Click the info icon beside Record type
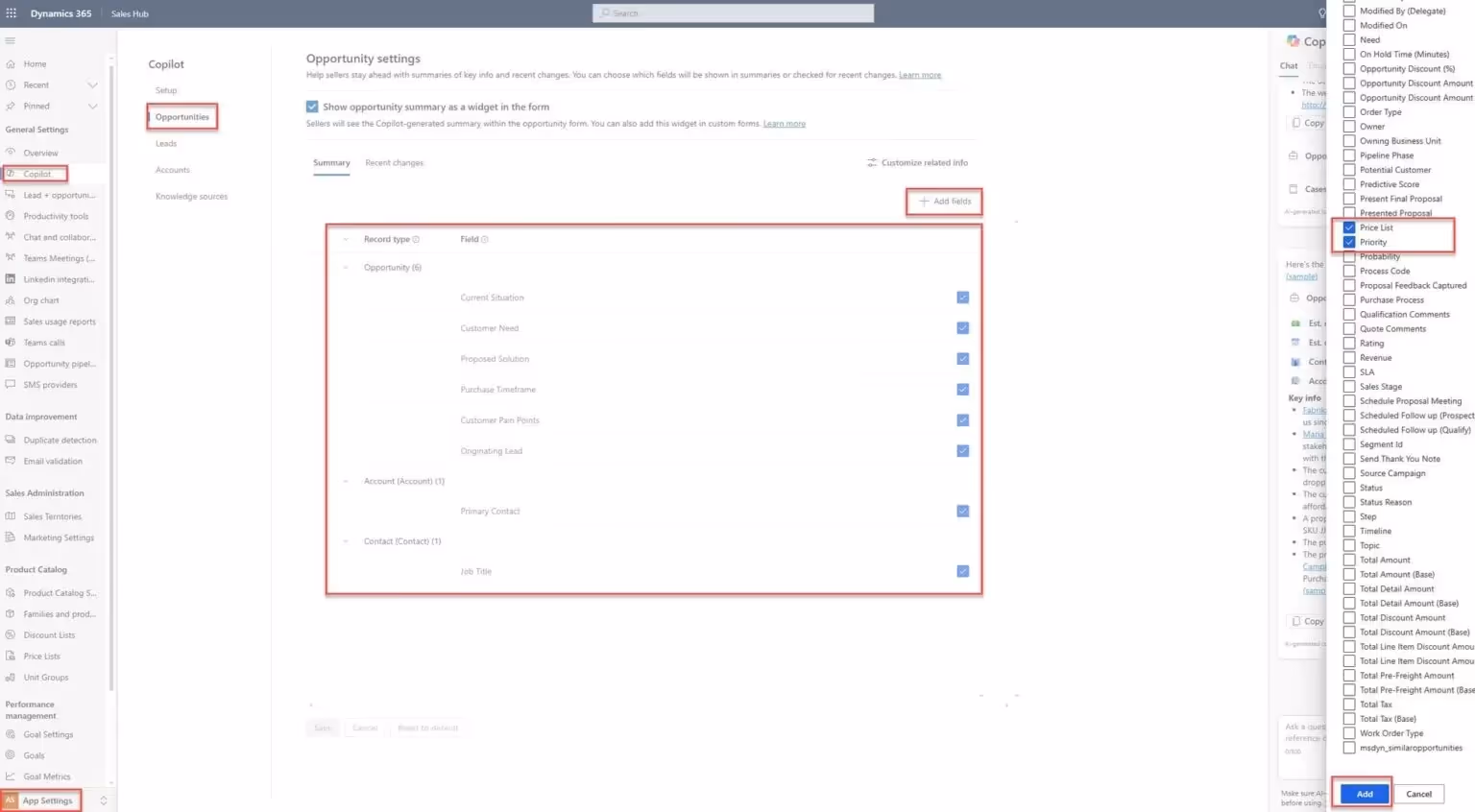The width and height of the screenshot is (1475, 812). [416, 239]
